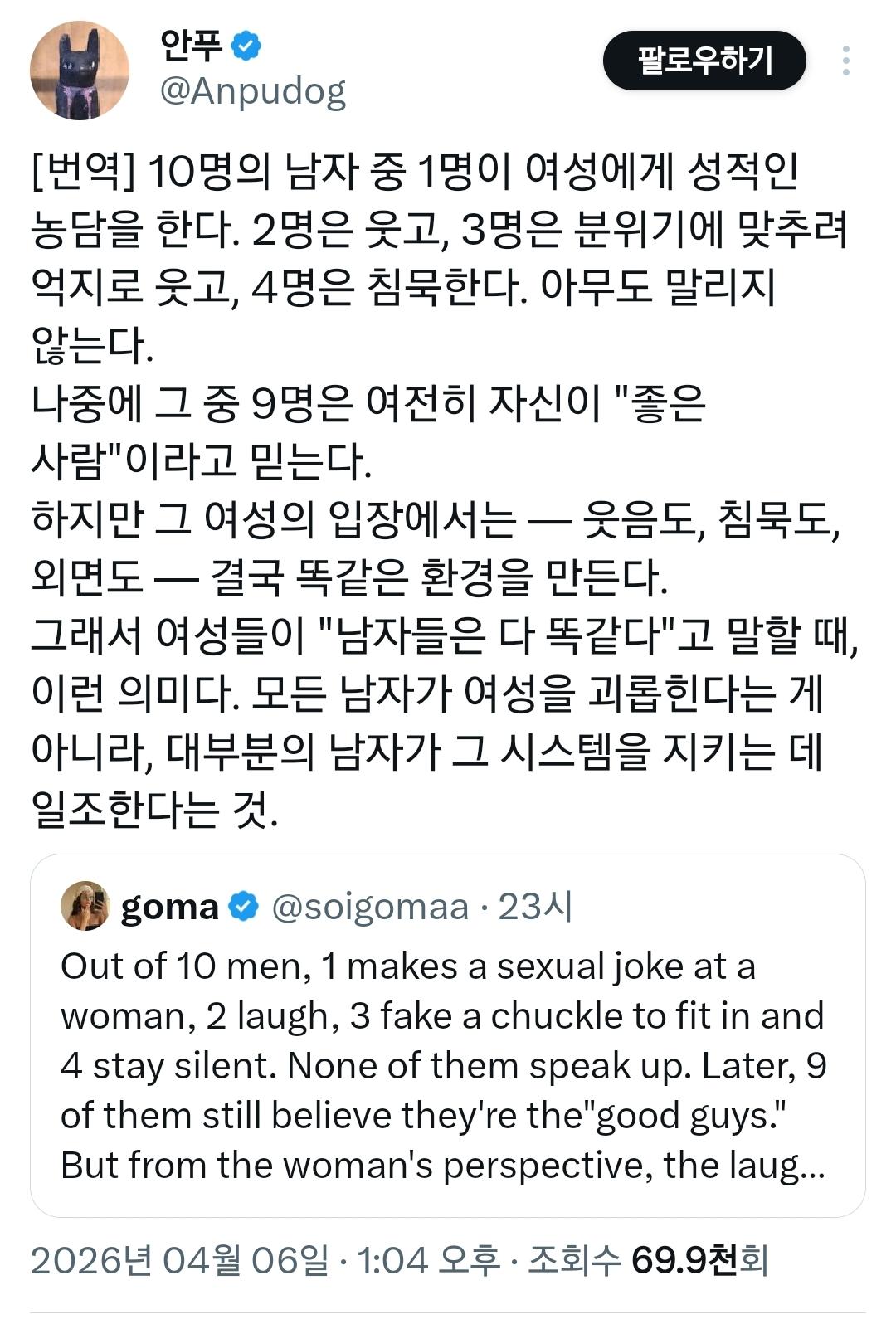Viewport: 896px width, 1329px height.
Task: Open goma's avatar in the quoted tweet
Action: pyautogui.click(x=85, y=906)
